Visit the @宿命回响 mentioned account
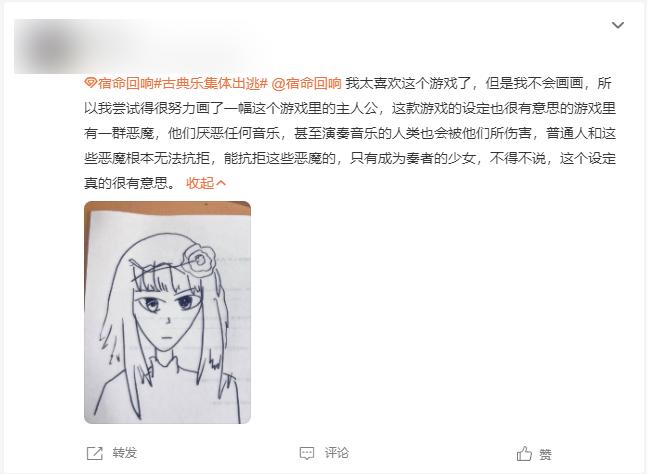647x474 pixels. (307, 83)
